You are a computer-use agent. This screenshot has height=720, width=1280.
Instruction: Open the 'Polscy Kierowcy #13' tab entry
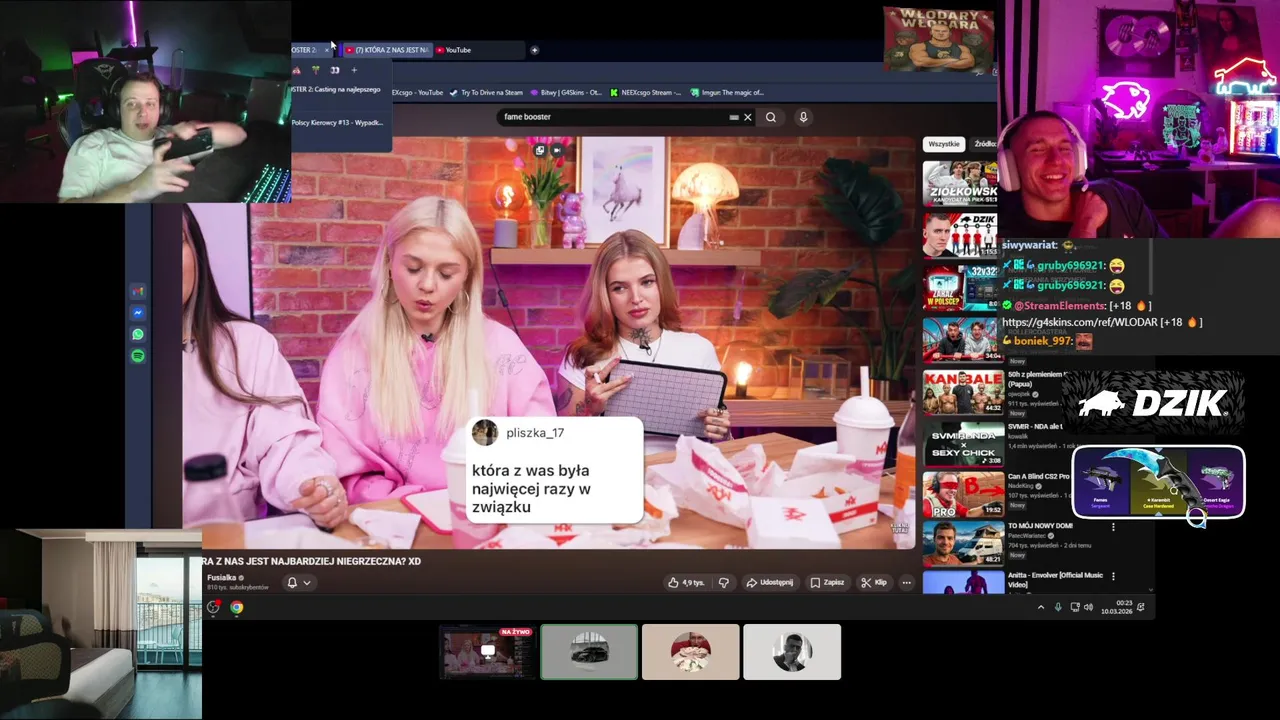click(337, 122)
